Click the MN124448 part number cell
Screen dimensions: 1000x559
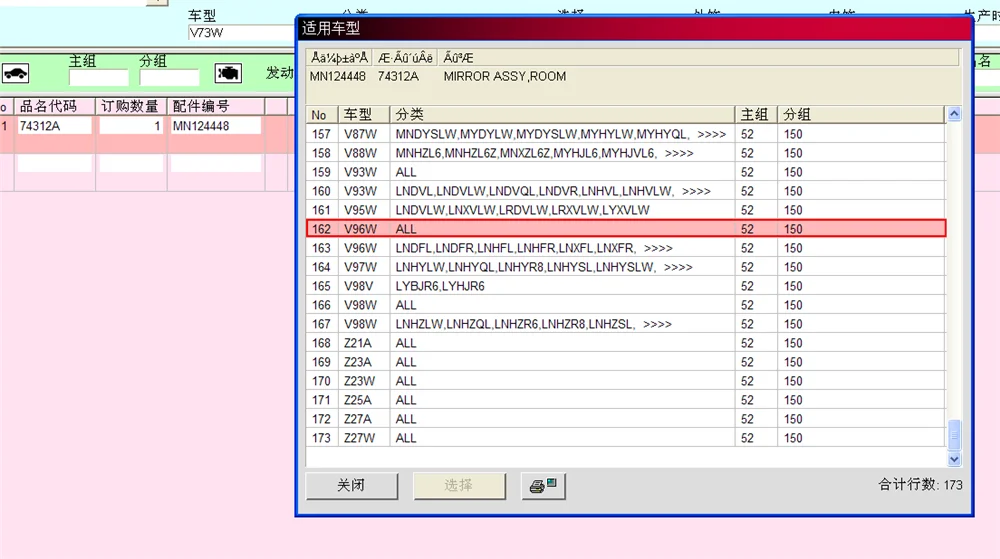click(216, 126)
